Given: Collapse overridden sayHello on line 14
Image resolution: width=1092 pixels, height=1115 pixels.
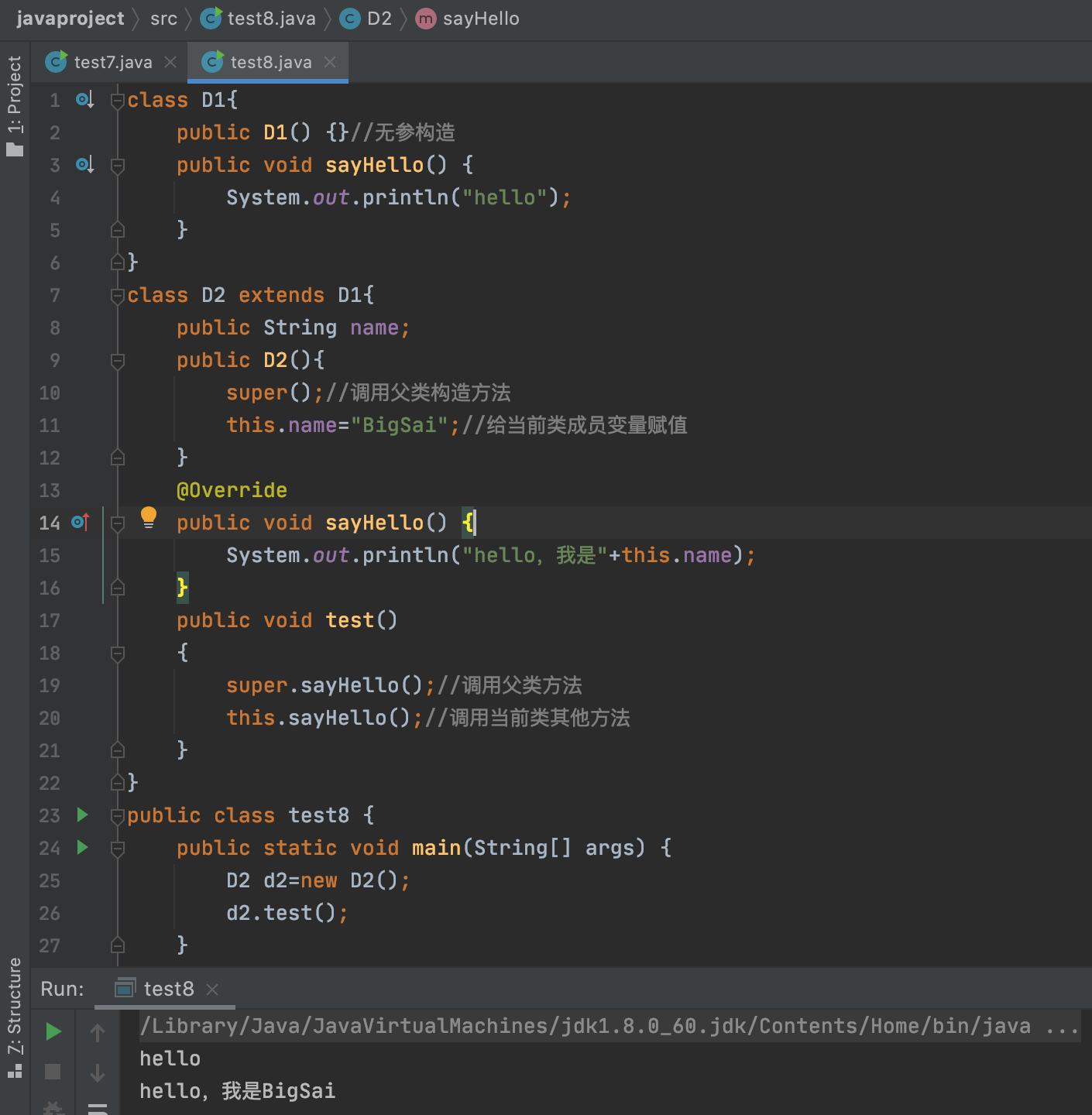Looking at the screenshot, I should (118, 523).
